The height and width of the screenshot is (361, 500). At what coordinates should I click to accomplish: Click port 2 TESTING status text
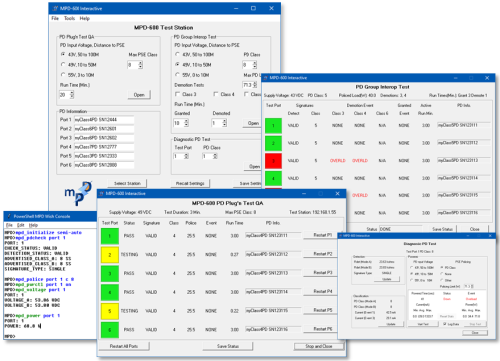tap(129, 255)
